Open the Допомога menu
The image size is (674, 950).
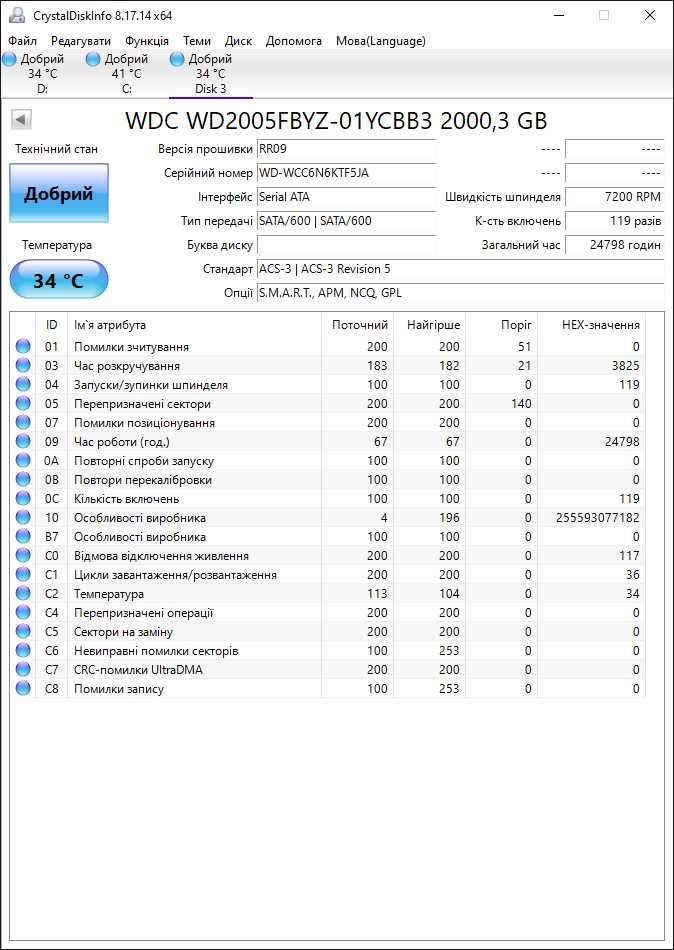293,41
